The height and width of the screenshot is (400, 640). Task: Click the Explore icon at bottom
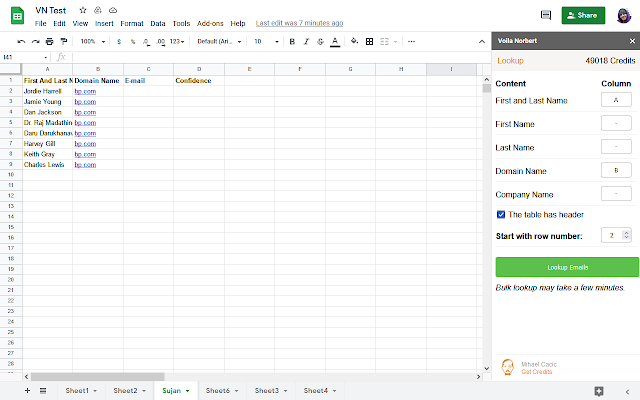[x=599, y=391]
